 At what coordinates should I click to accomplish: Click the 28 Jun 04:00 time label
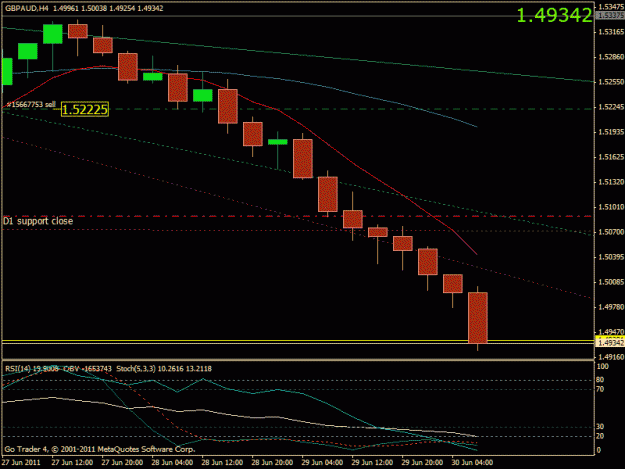point(172,463)
